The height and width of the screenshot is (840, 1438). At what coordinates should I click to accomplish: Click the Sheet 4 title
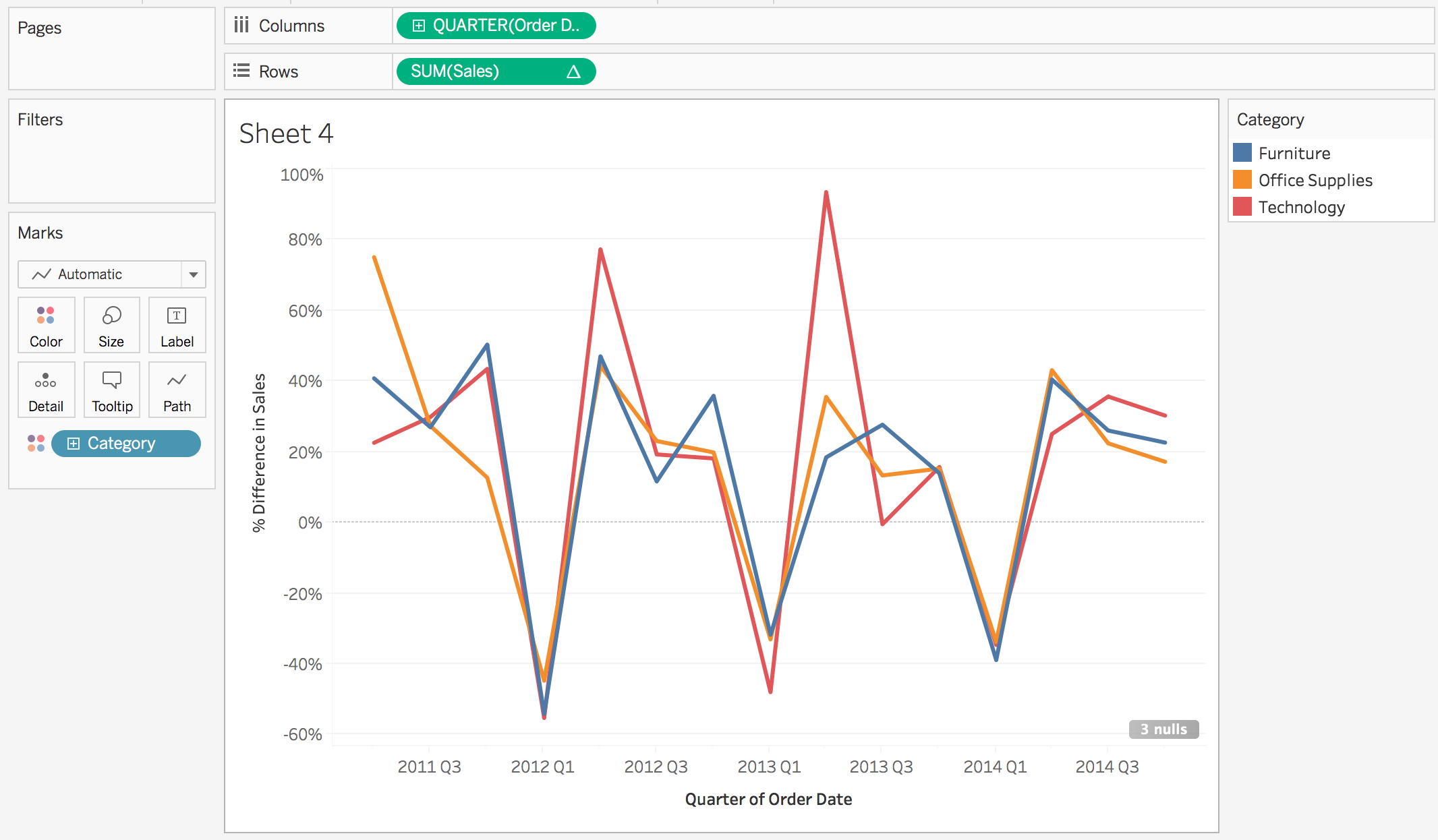pos(286,133)
